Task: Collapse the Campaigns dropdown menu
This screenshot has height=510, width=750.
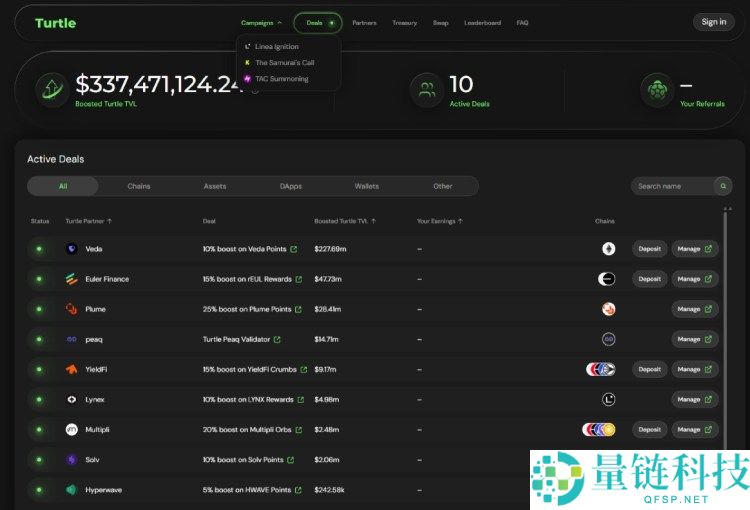Action: [x=261, y=22]
